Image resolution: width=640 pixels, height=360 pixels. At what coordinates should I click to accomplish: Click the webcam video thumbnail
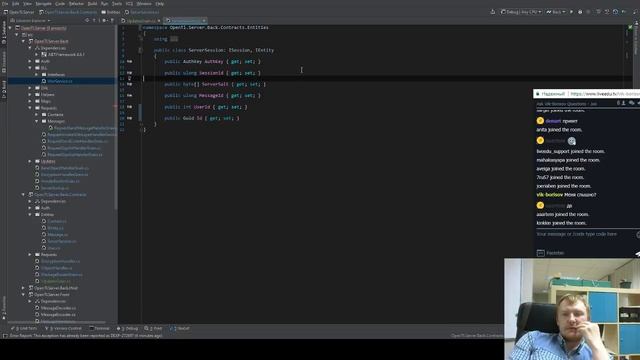tap(572, 309)
